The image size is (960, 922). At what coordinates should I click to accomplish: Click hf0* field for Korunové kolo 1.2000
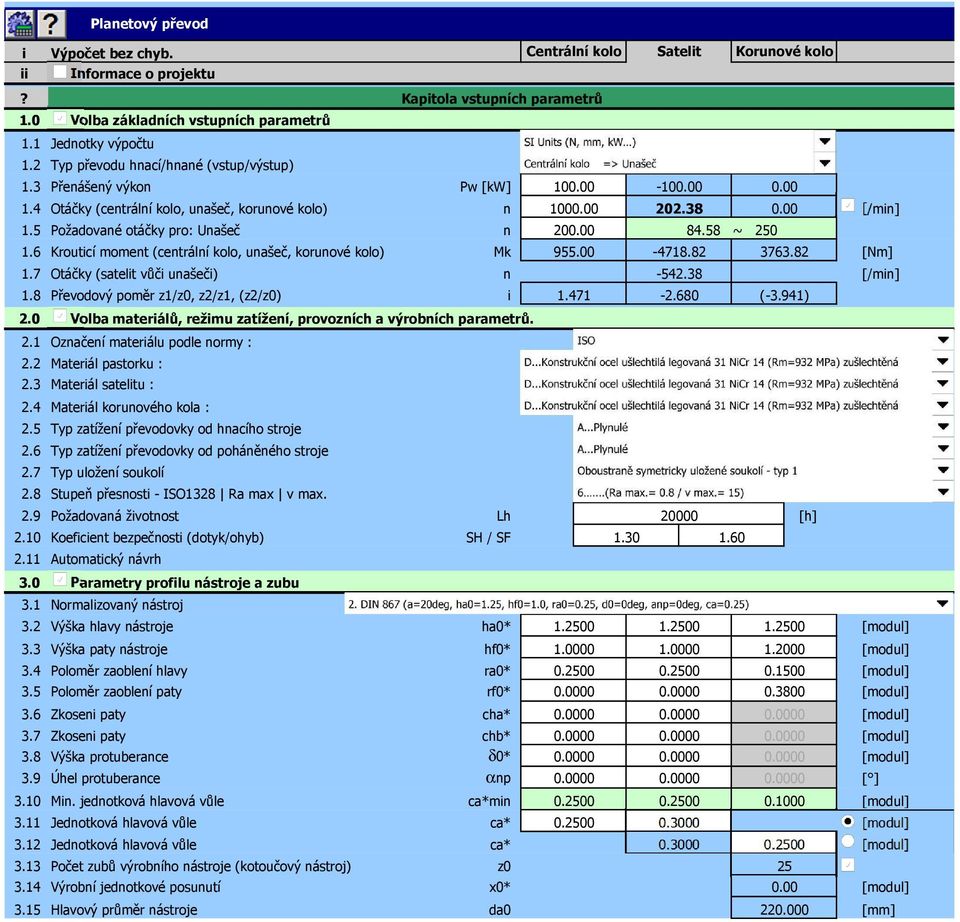click(784, 649)
